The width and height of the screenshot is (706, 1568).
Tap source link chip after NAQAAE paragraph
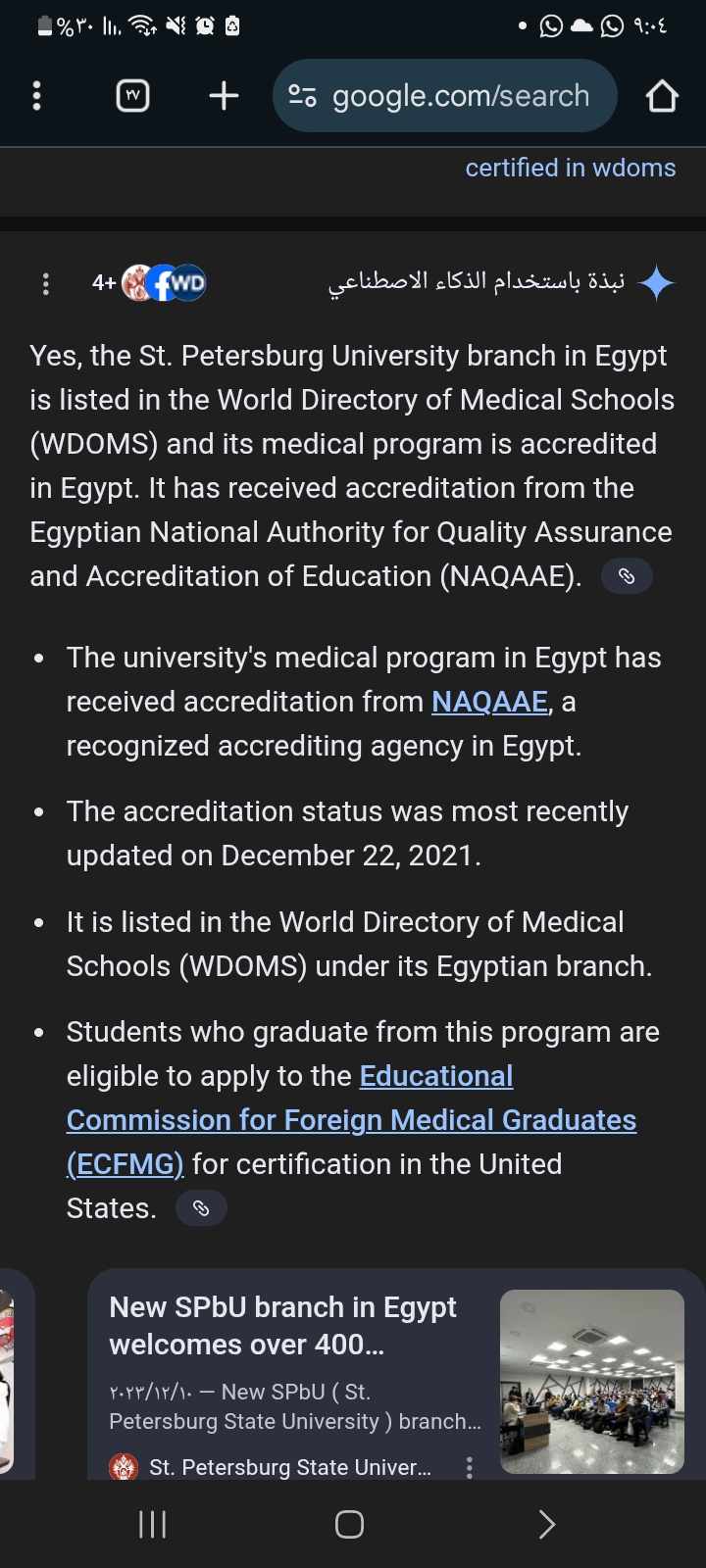[x=627, y=576]
